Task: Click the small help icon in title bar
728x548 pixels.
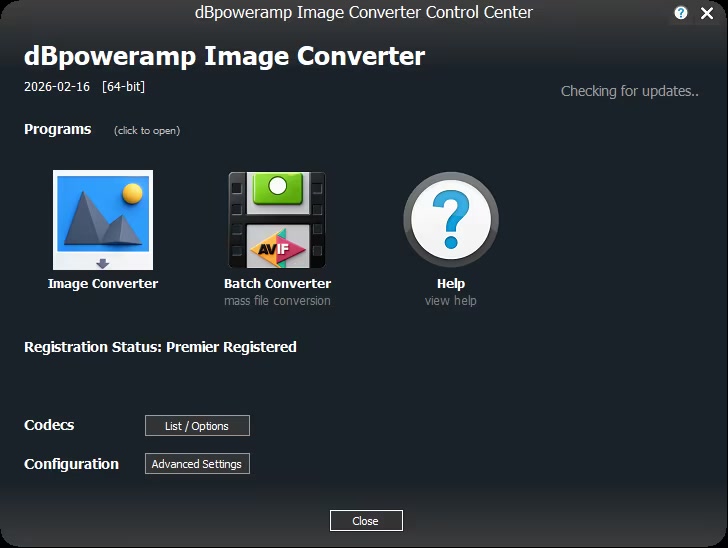Action: tap(681, 14)
